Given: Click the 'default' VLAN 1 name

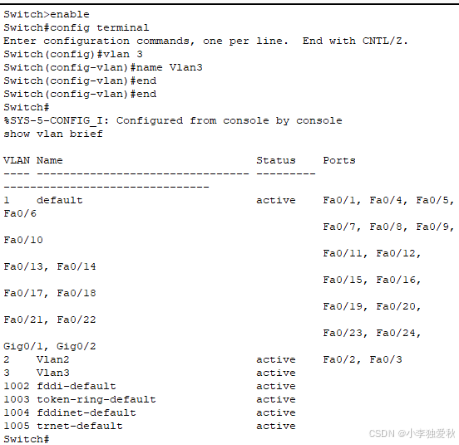Looking at the screenshot, I should [59, 200].
